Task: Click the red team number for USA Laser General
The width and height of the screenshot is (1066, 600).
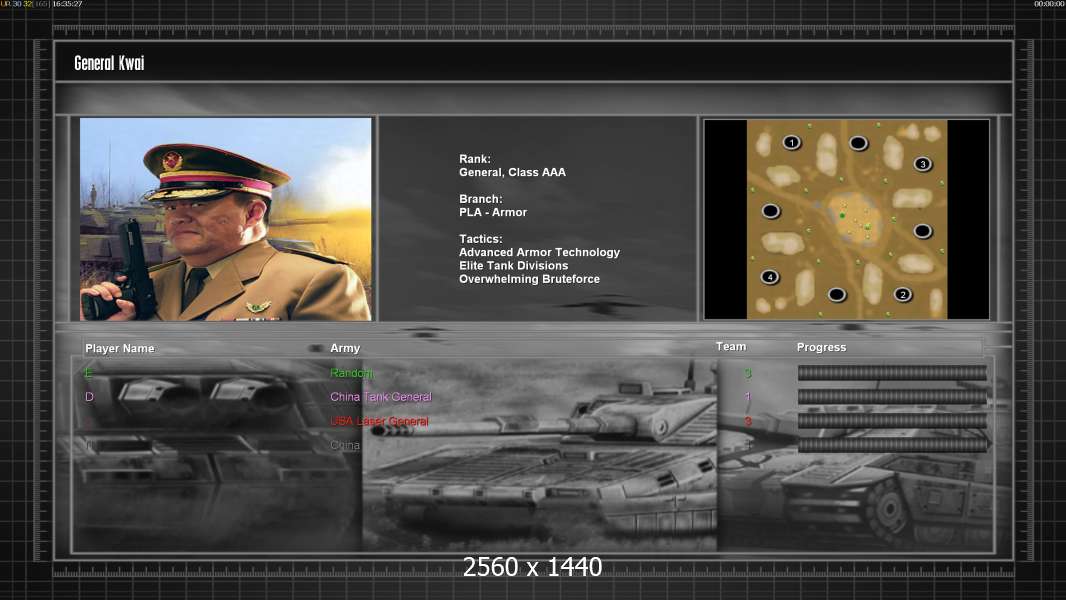Action: click(748, 421)
